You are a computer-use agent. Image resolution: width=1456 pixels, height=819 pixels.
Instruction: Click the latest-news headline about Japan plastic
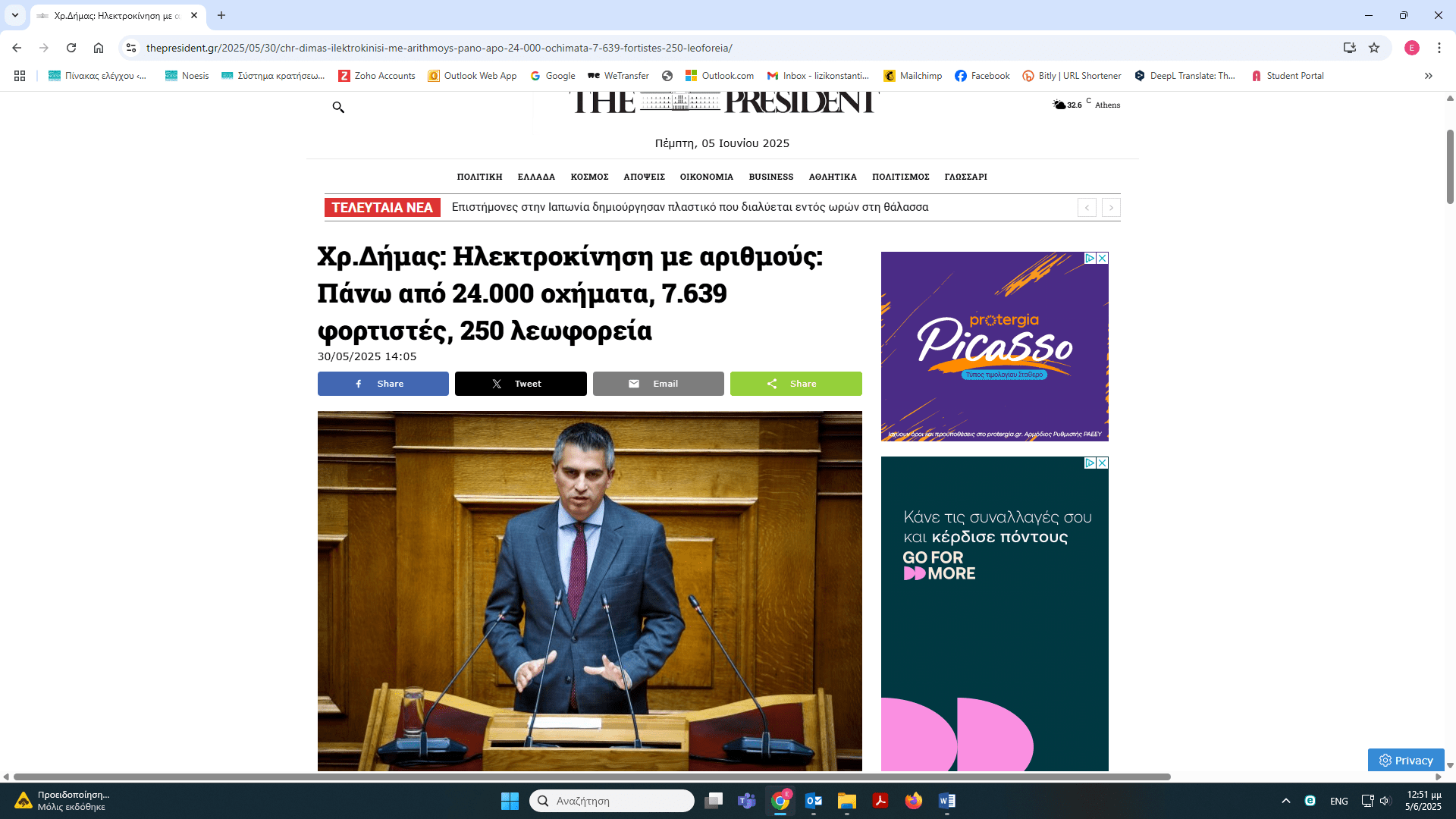[x=689, y=207]
